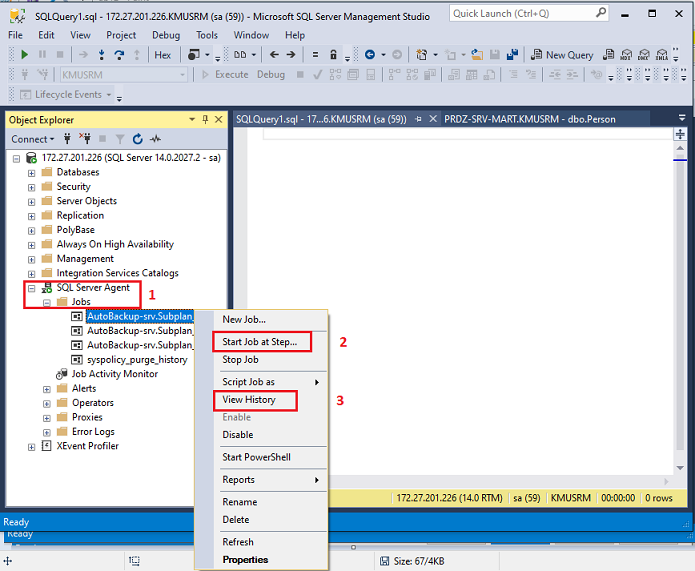
Task: Collapse the Jobs folder node
Action: (x=46, y=302)
